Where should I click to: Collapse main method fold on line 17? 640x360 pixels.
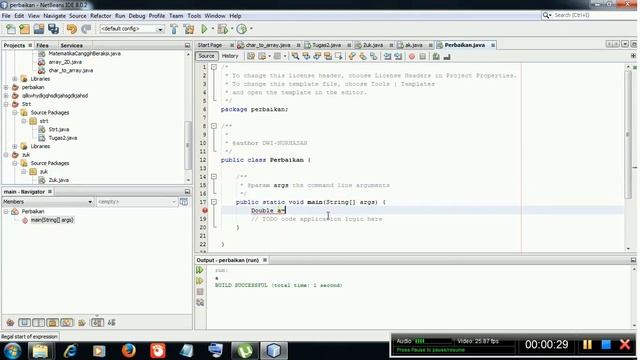(x=213, y=202)
